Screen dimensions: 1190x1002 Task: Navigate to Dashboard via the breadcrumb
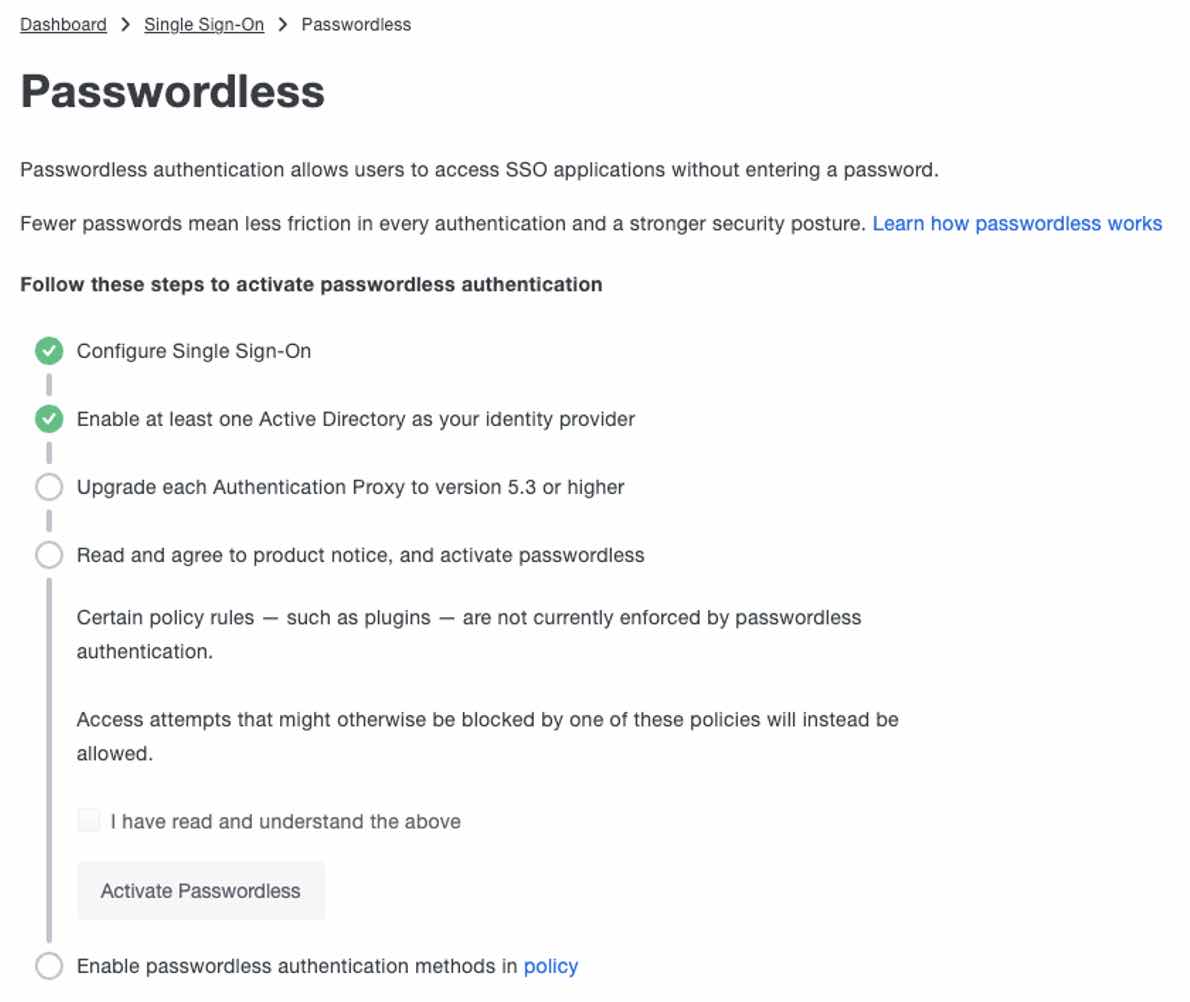62,23
